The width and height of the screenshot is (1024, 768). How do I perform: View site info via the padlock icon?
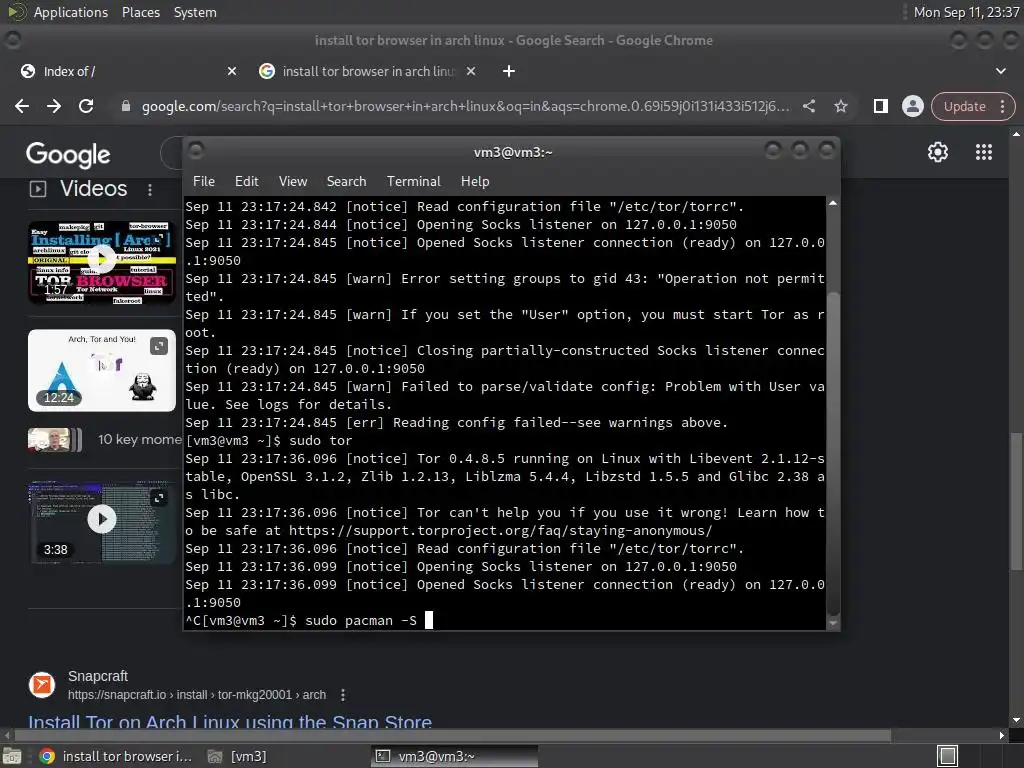(x=125, y=106)
